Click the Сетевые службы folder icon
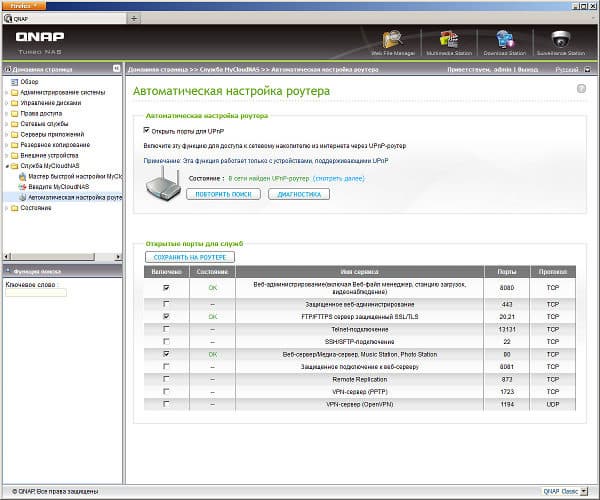 click(15, 124)
